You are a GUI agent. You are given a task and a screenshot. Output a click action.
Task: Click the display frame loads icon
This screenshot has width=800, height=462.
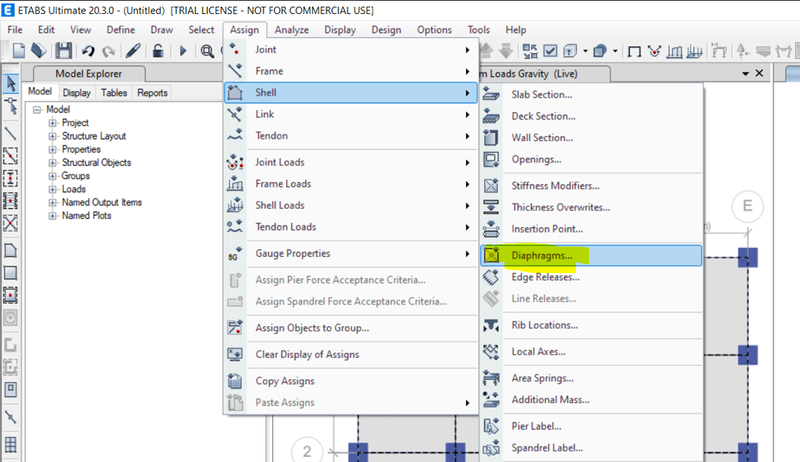(674, 51)
